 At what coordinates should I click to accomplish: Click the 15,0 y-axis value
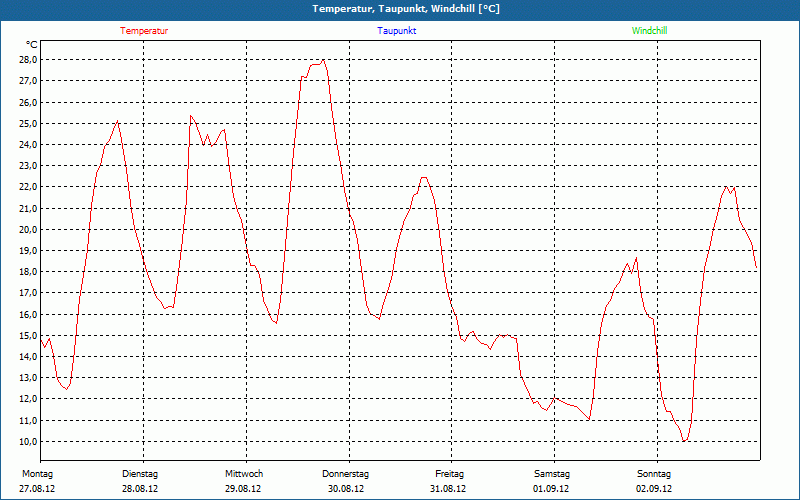(x=29, y=336)
